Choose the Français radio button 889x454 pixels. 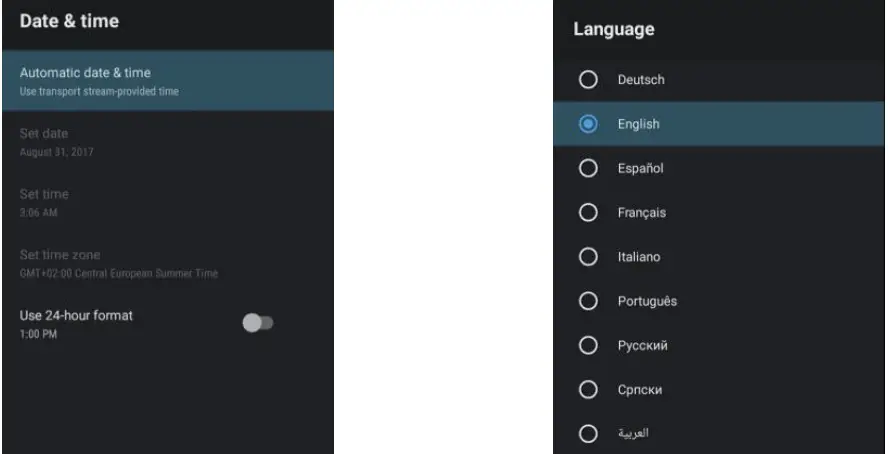tap(589, 212)
